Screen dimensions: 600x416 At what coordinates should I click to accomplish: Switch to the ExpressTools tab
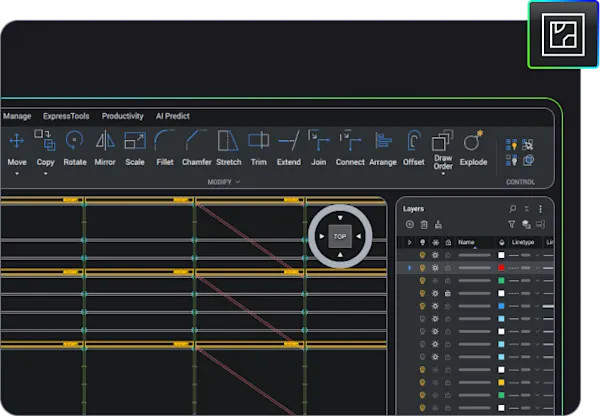pyautogui.click(x=66, y=116)
